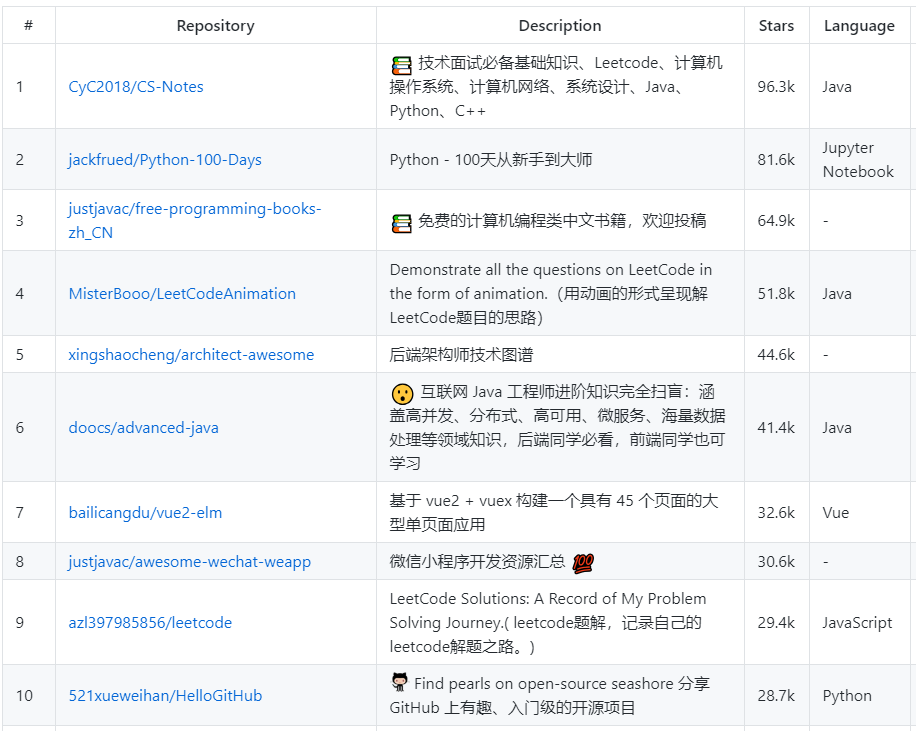
Task: Click the '基于 vue2 + vuex' description text
Action: click(554, 512)
